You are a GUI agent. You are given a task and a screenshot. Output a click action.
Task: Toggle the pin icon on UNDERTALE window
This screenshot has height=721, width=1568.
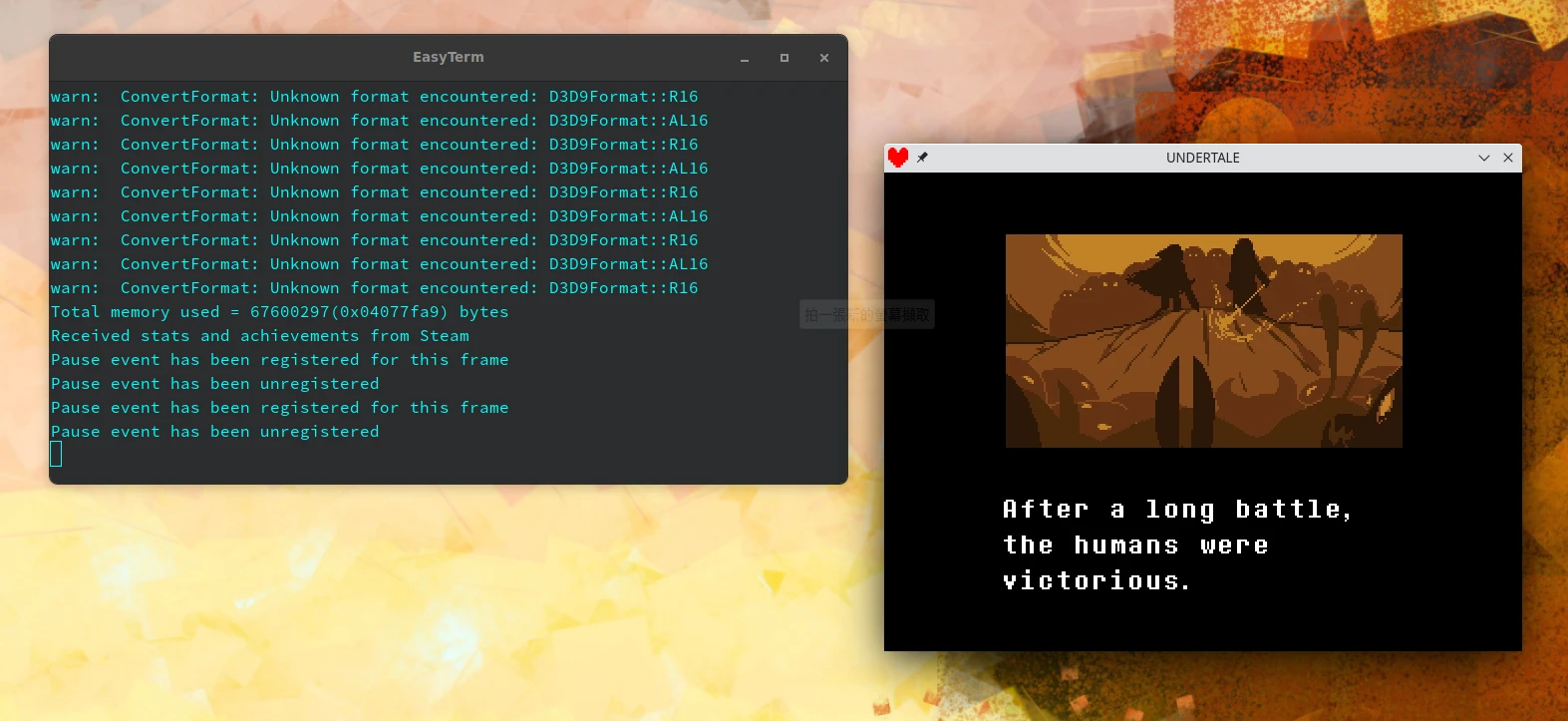(922, 158)
